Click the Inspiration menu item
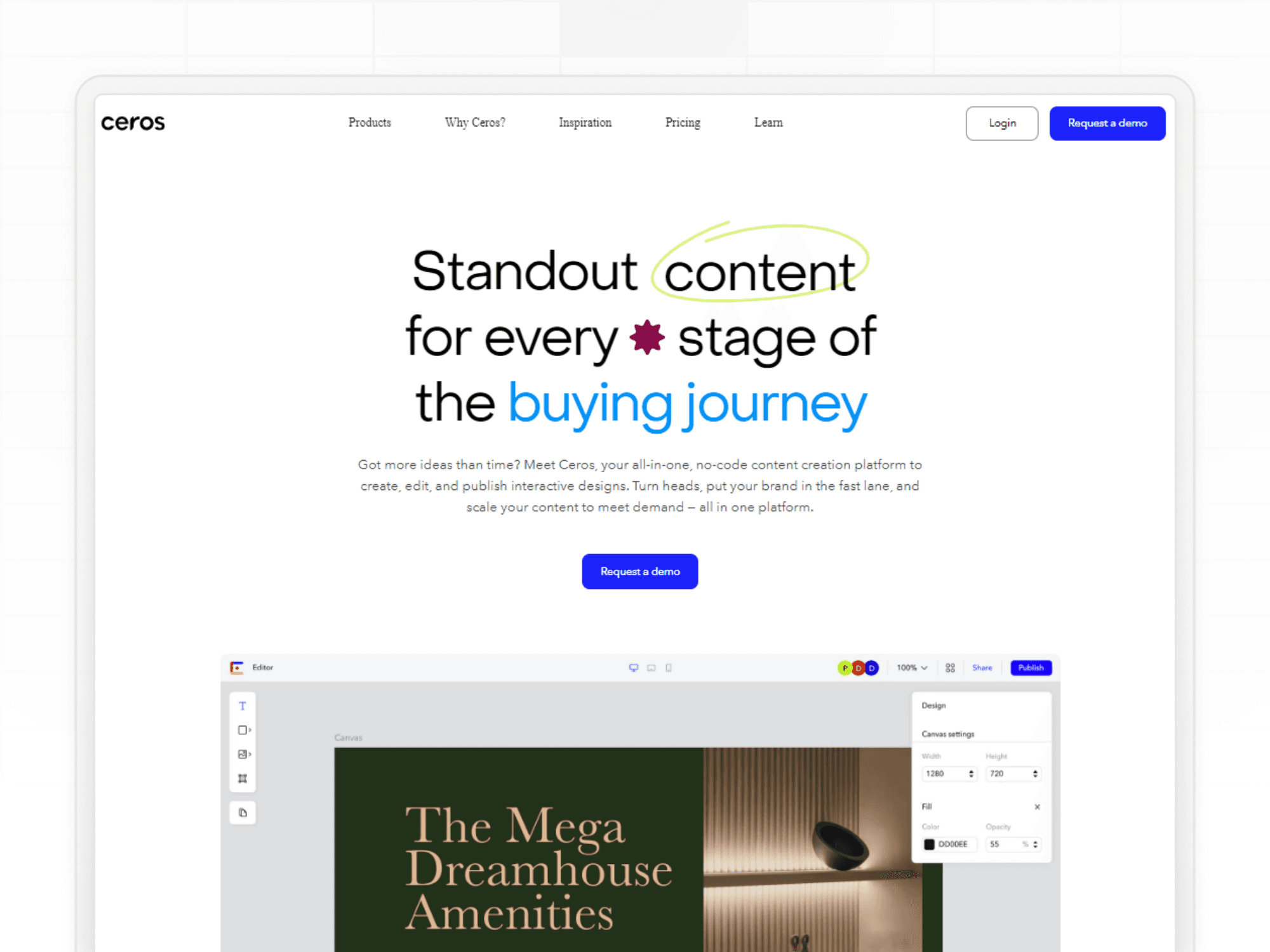 click(x=585, y=123)
